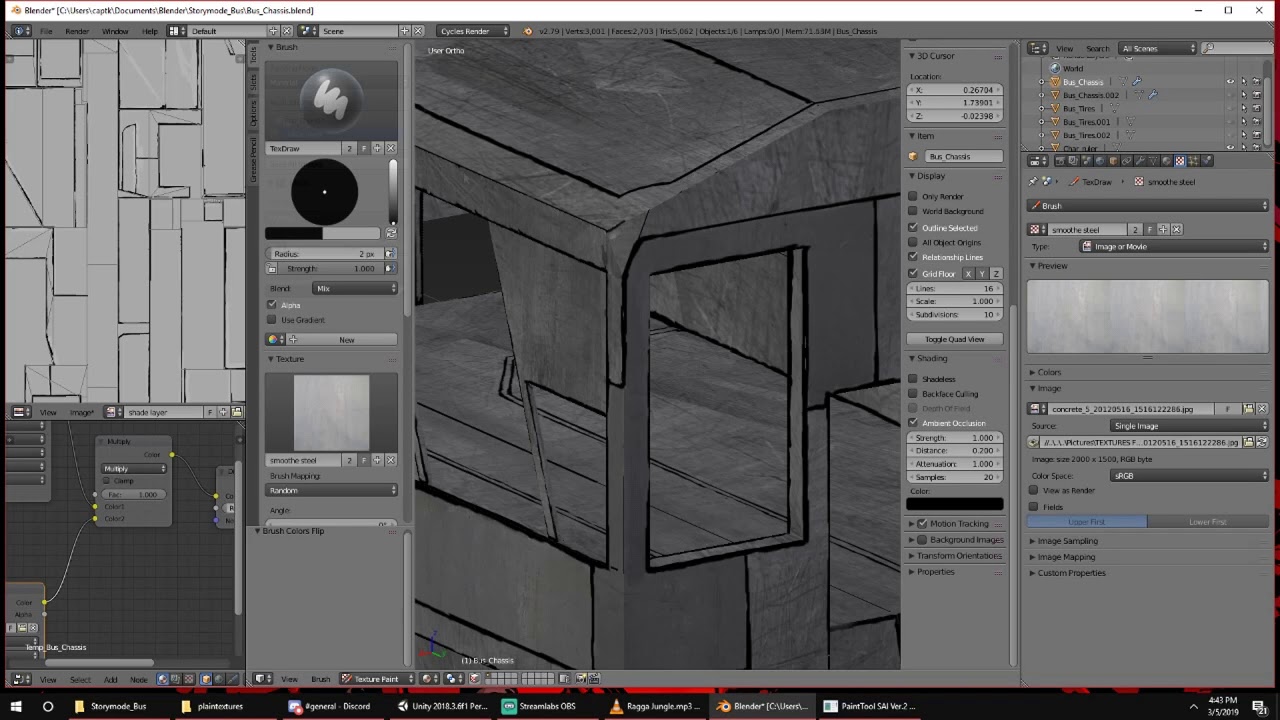Image resolution: width=1280 pixels, height=720 pixels.
Task: Enable the World Background checkbox
Action: point(913,211)
